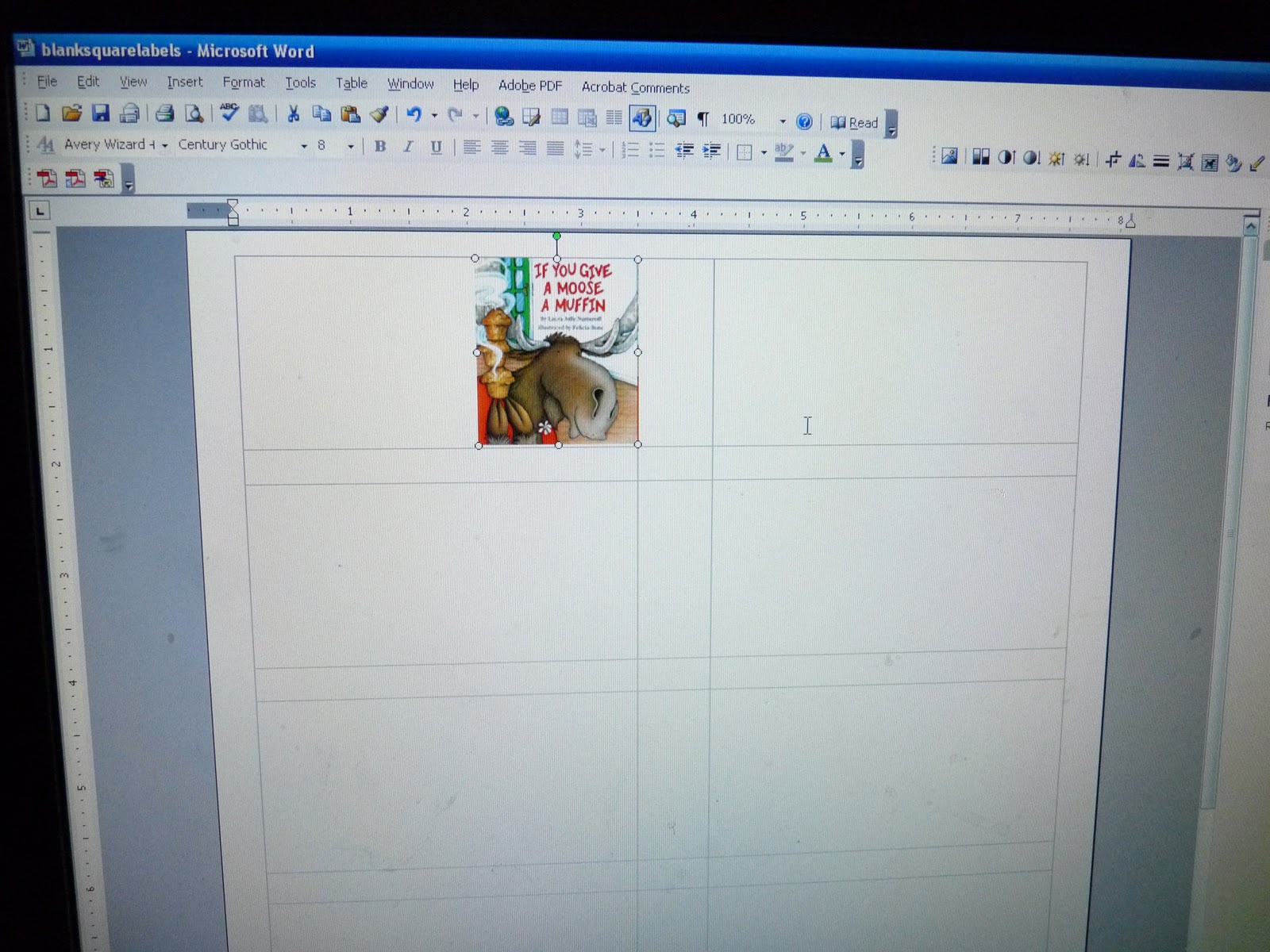Screen dimensions: 1270x952
Task: Decrease picture brightness
Action: (x=1081, y=160)
